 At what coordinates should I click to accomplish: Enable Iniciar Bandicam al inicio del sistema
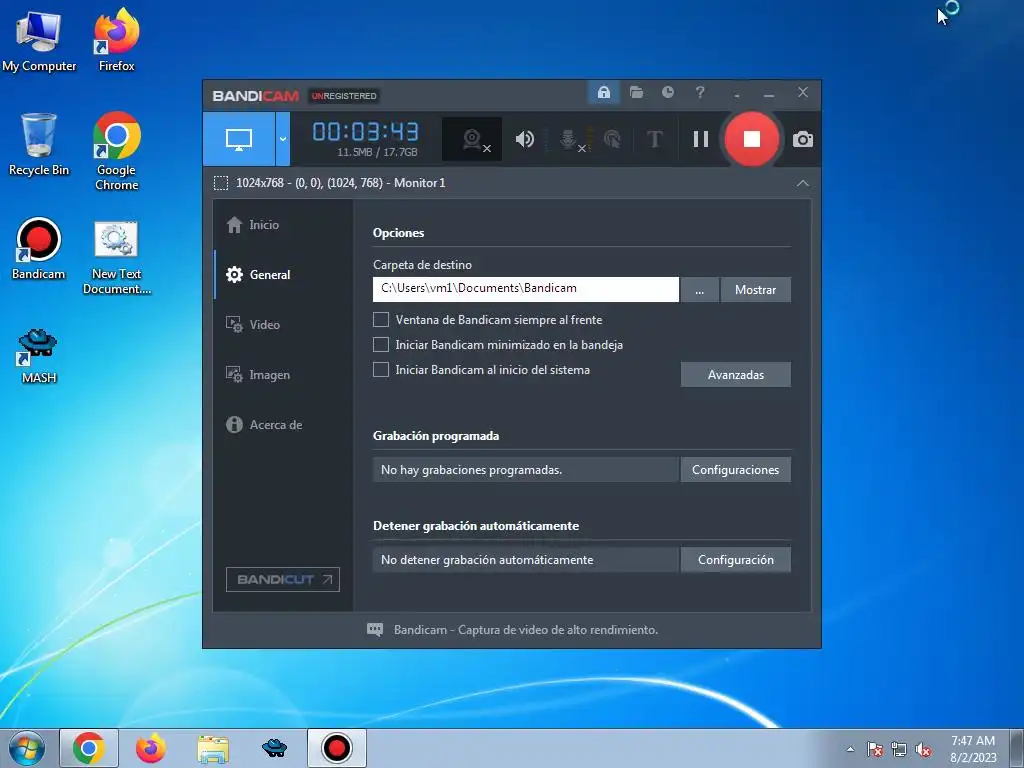click(x=381, y=370)
